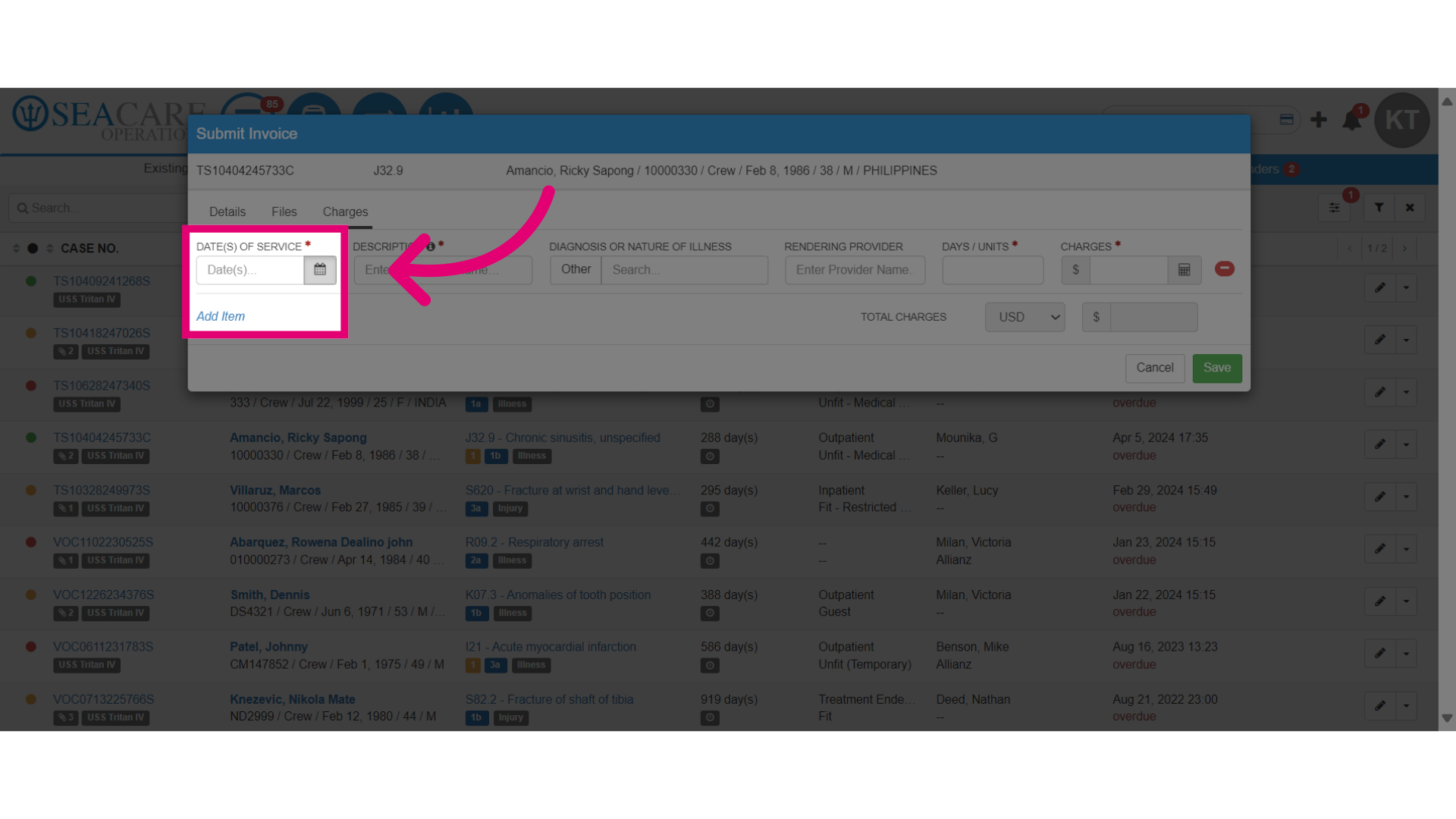
Task: Click clock icon under 295 day(s)
Action: 710,509
